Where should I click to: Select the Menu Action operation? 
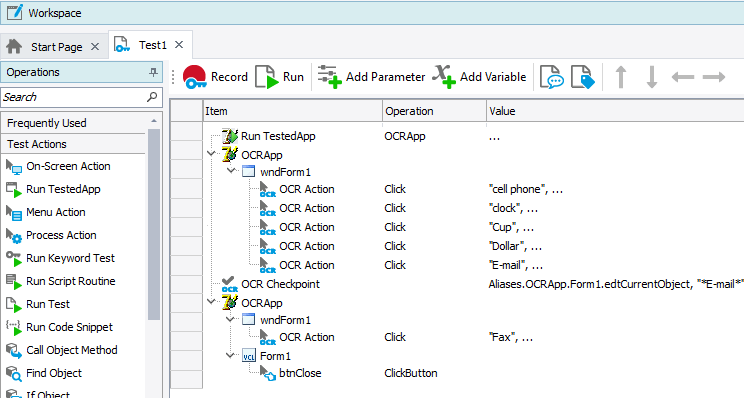[46, 212]
